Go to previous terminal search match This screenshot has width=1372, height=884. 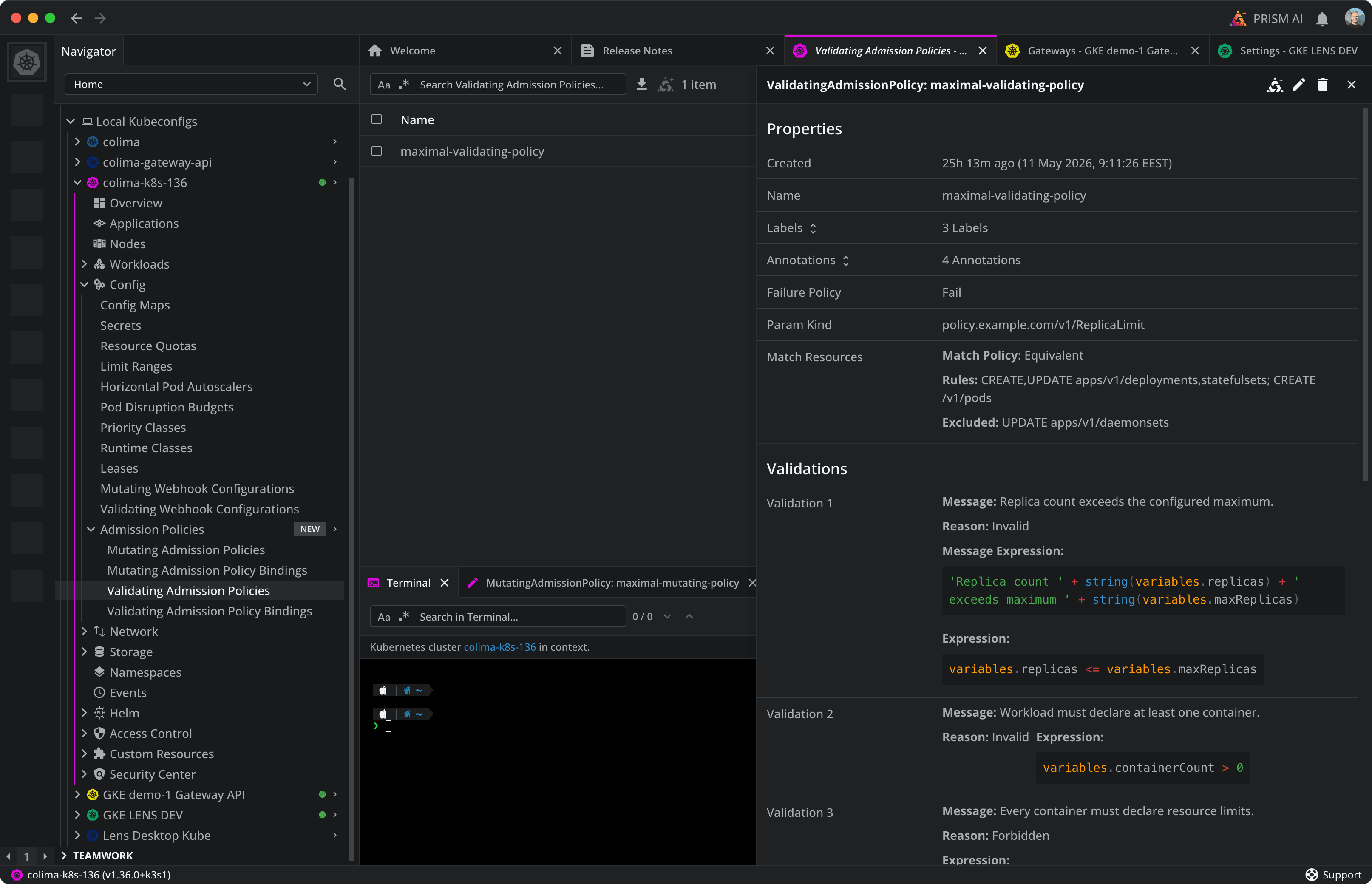[x=689, y=617]
